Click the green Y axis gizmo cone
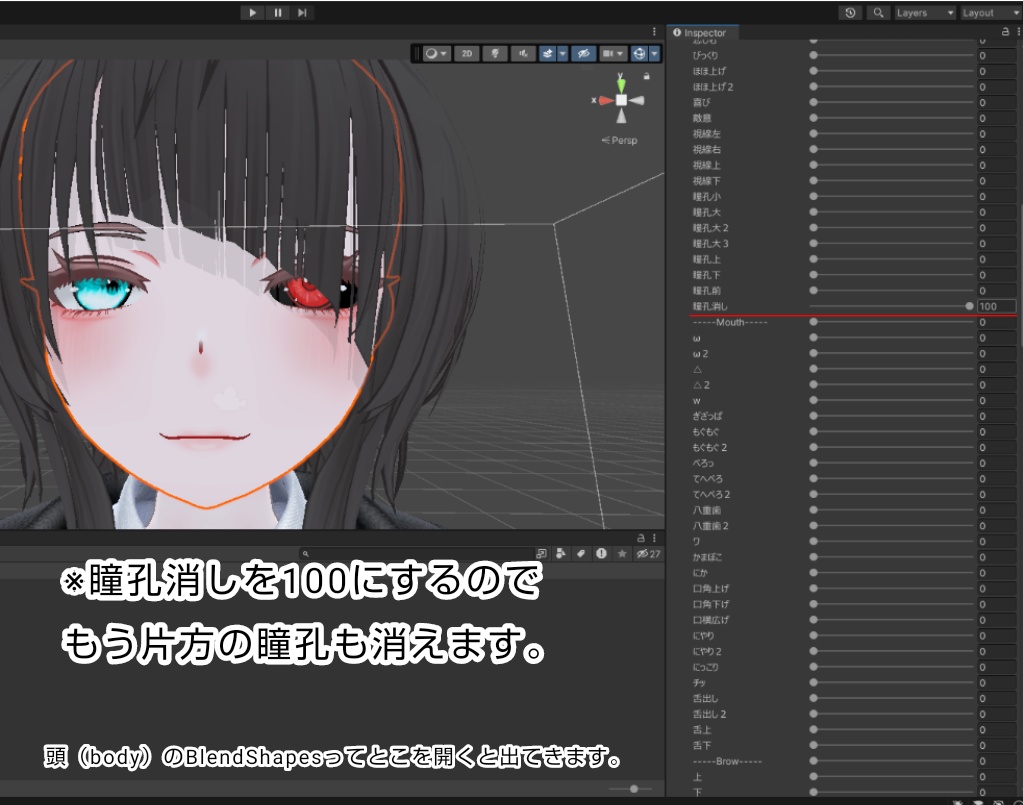Screen dimensions: 1023x805 [621, 84]
